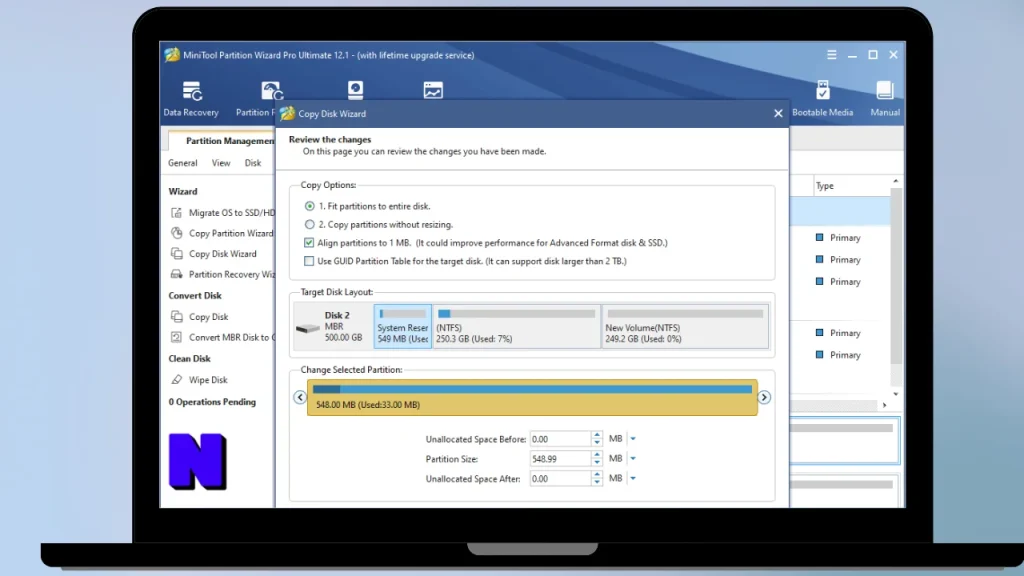This screenshot has width=1024, height=576.
Task: Click the Copy Disk Wizard sidebar icon
Action: (x=176, y=253)
